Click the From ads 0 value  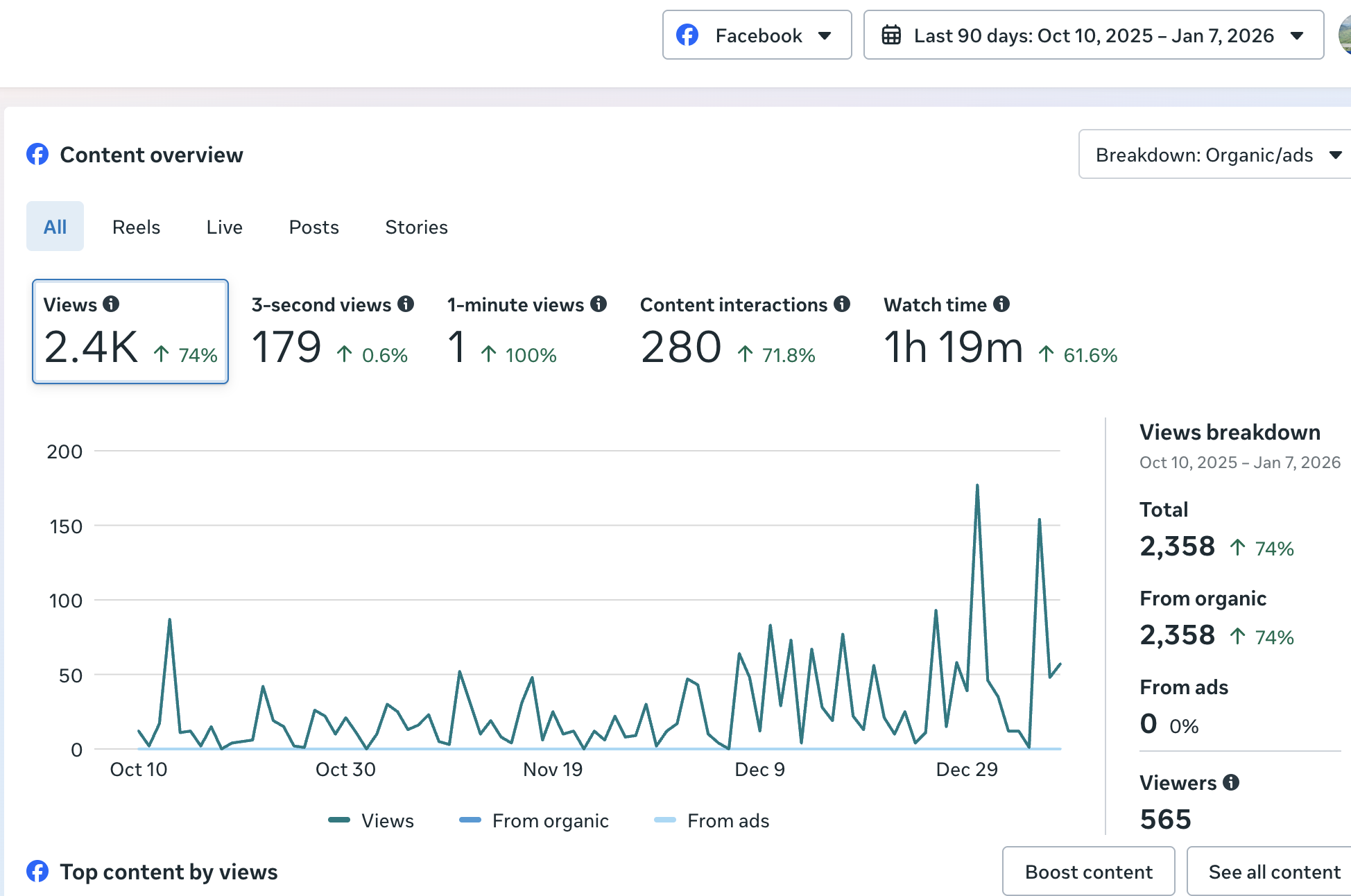point(1148,723)
